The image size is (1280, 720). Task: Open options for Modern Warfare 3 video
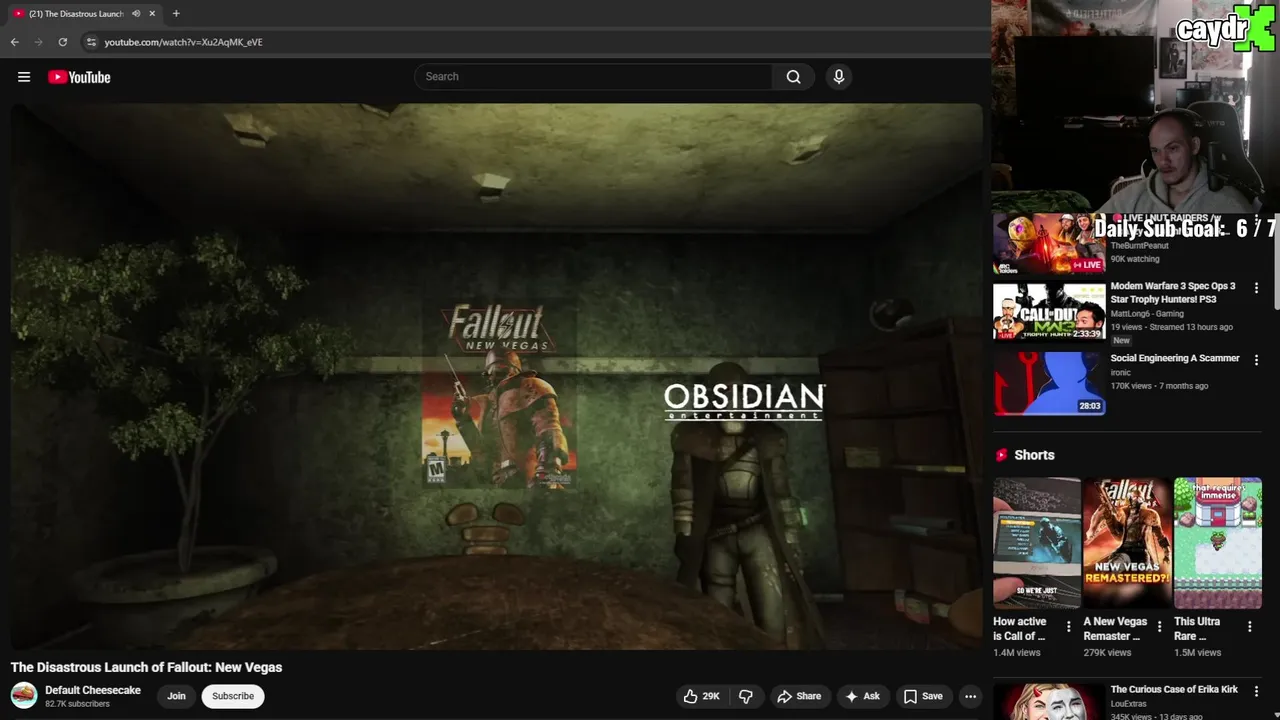tap(1256, 288)
